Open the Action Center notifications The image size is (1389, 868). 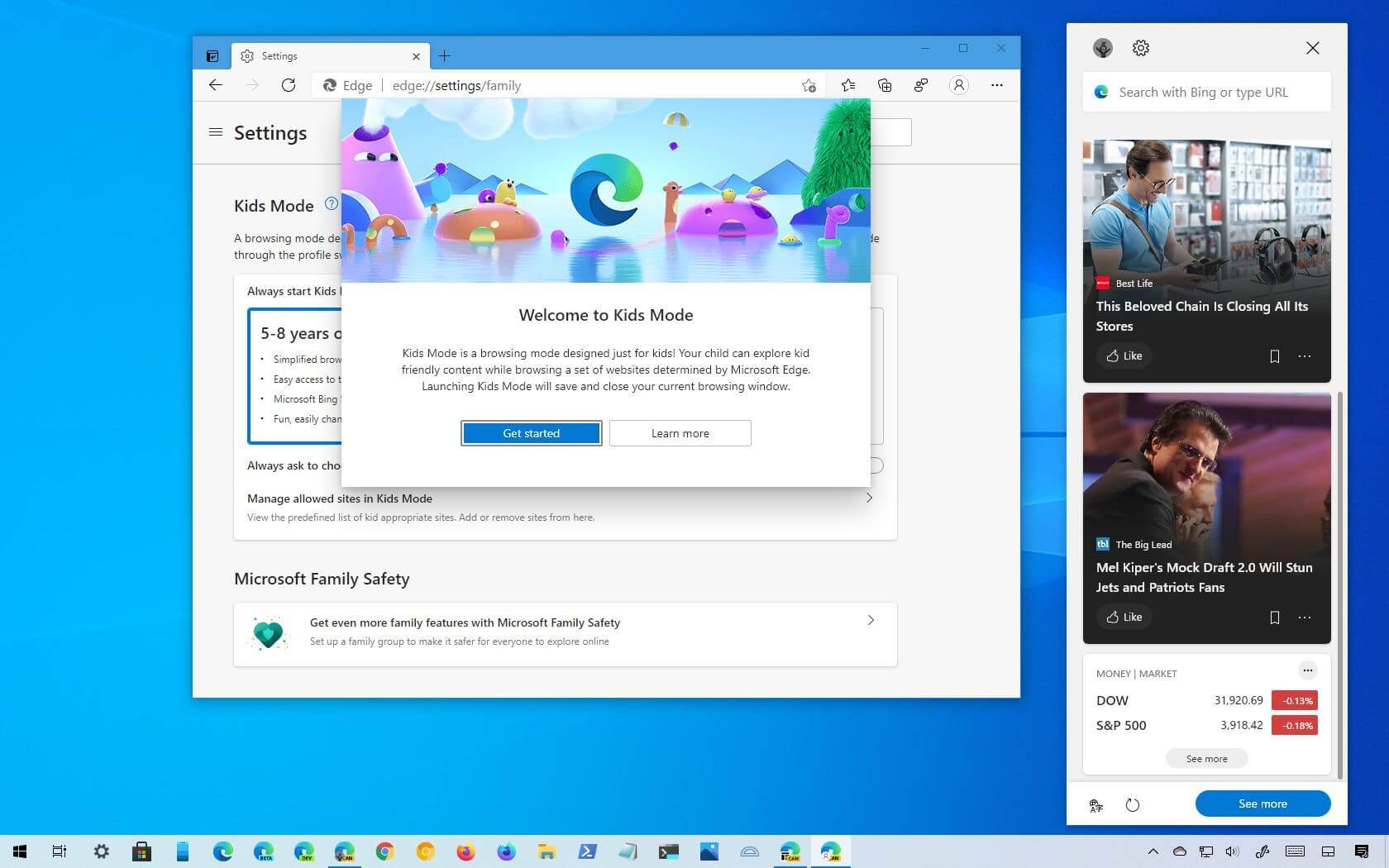coord(1362,851)
